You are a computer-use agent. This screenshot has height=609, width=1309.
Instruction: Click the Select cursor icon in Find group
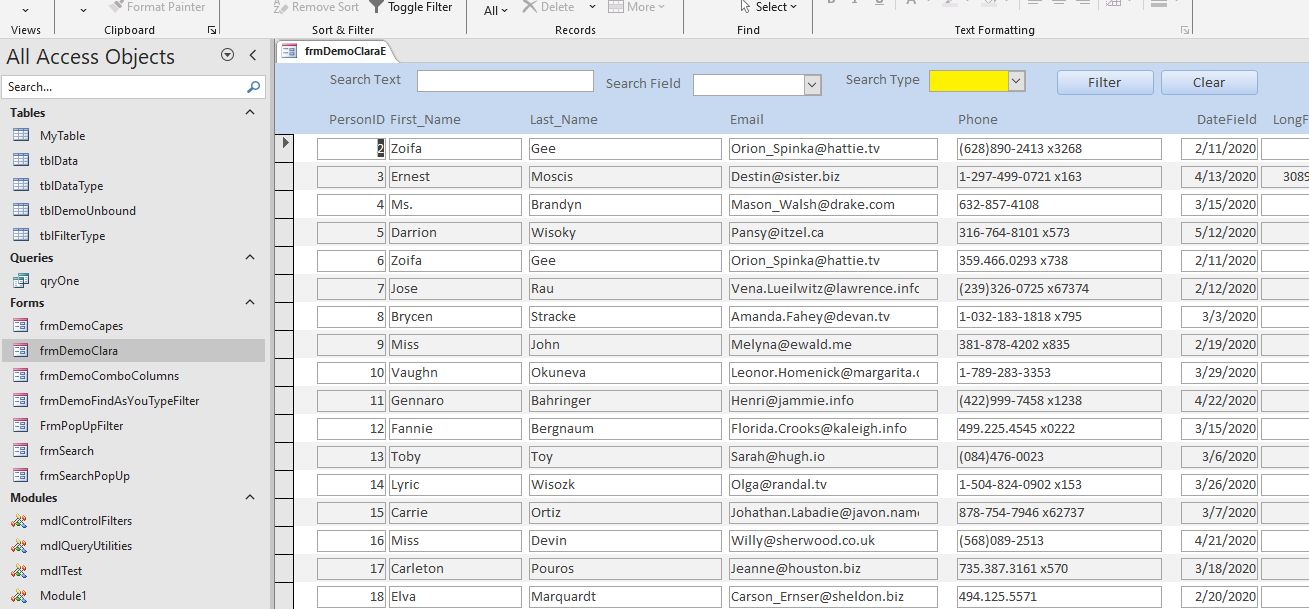pyautogui.click(x=745, y=7)
